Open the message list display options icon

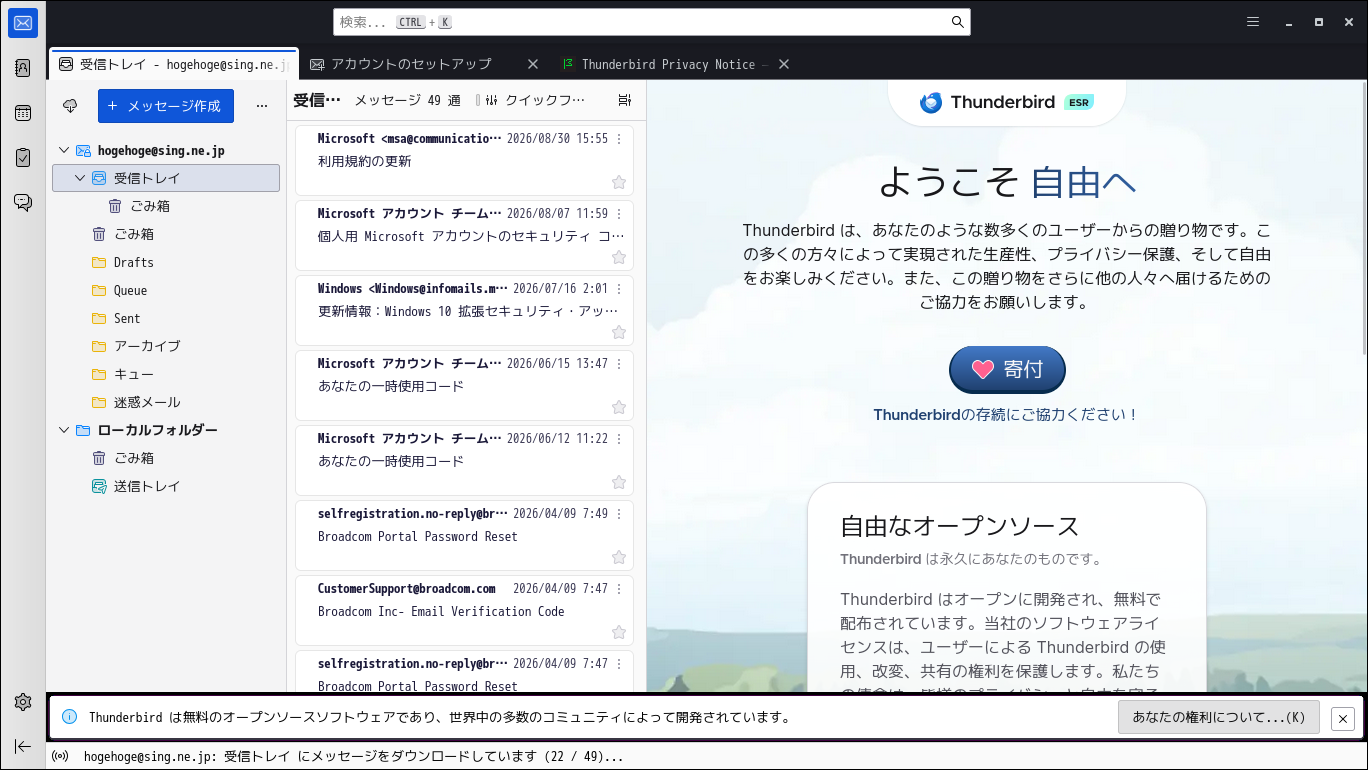coord(625,100)
